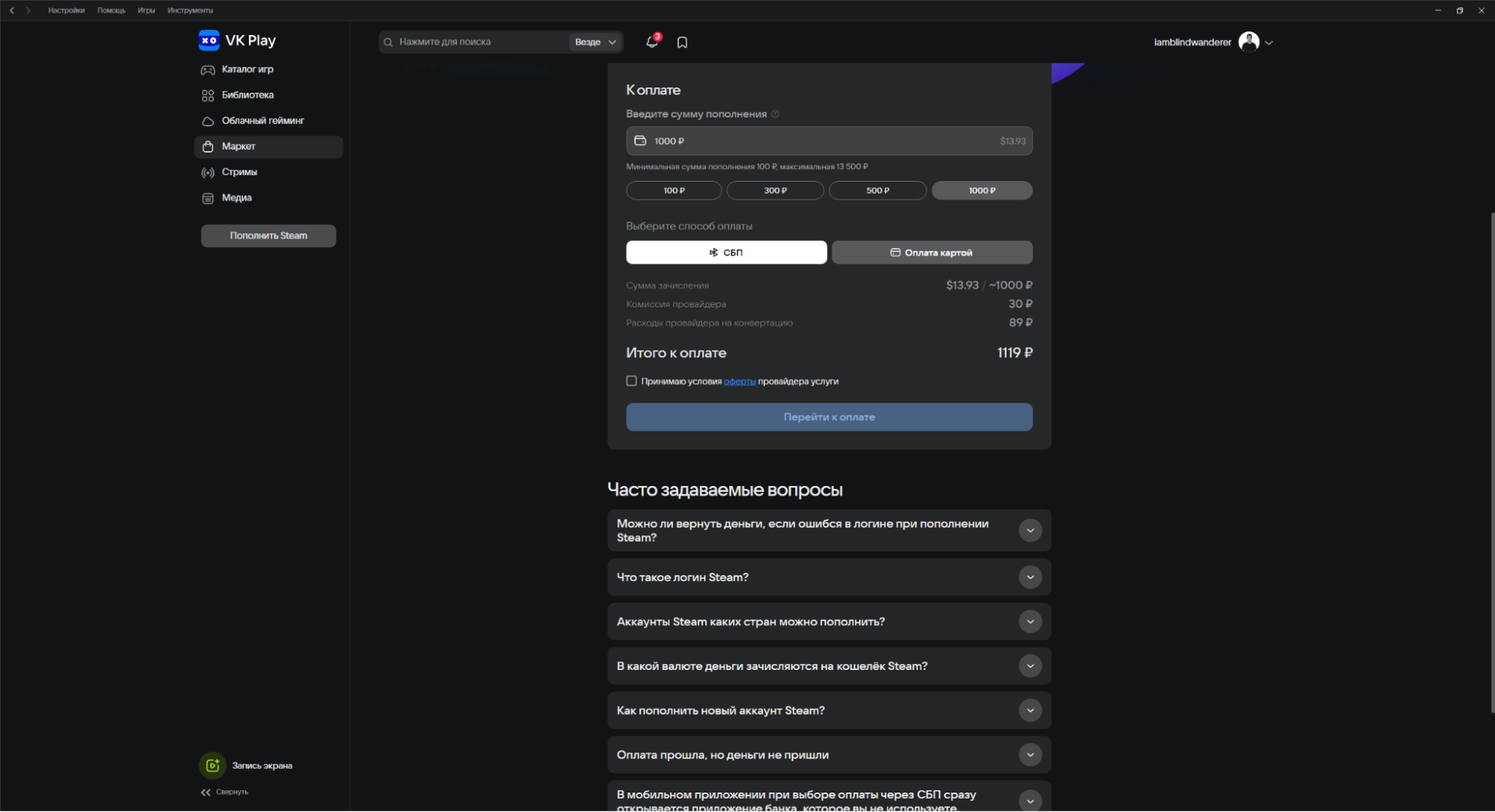The height and width of the screenshot is (812, 1495).
Task: Click the user avatar picture
Action: coord(1248,42)
